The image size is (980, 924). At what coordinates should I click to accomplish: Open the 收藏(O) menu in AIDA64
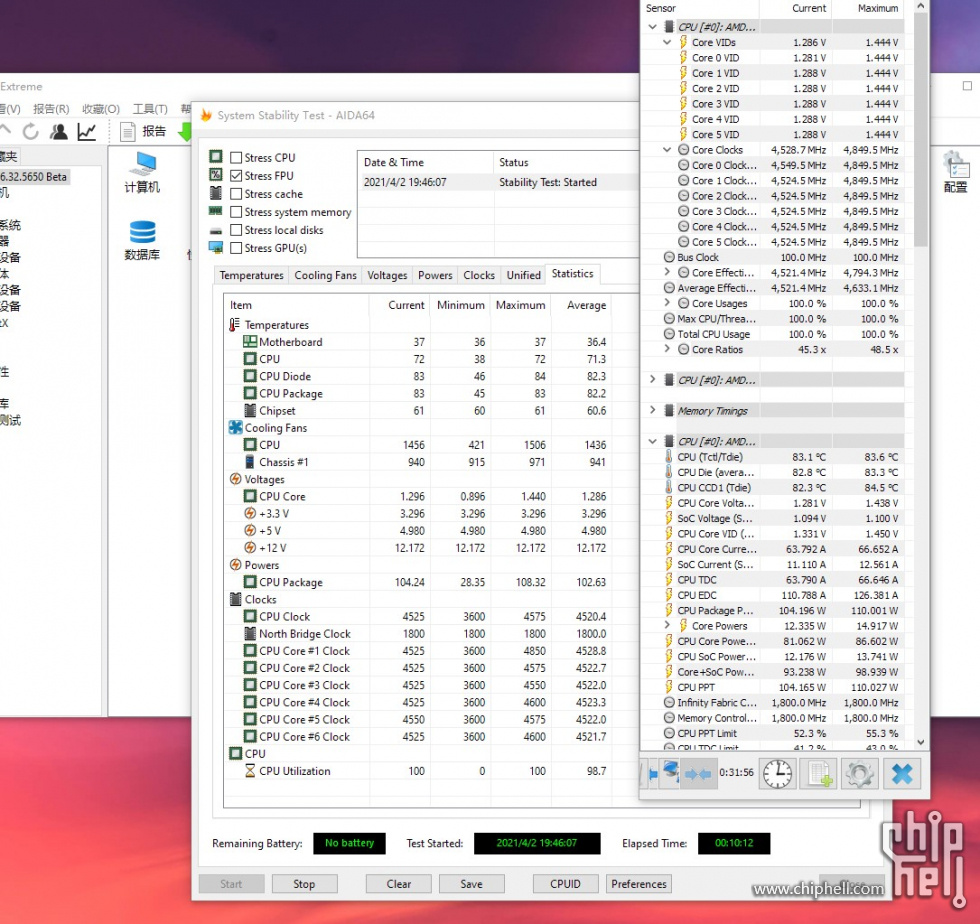(101, 109)
